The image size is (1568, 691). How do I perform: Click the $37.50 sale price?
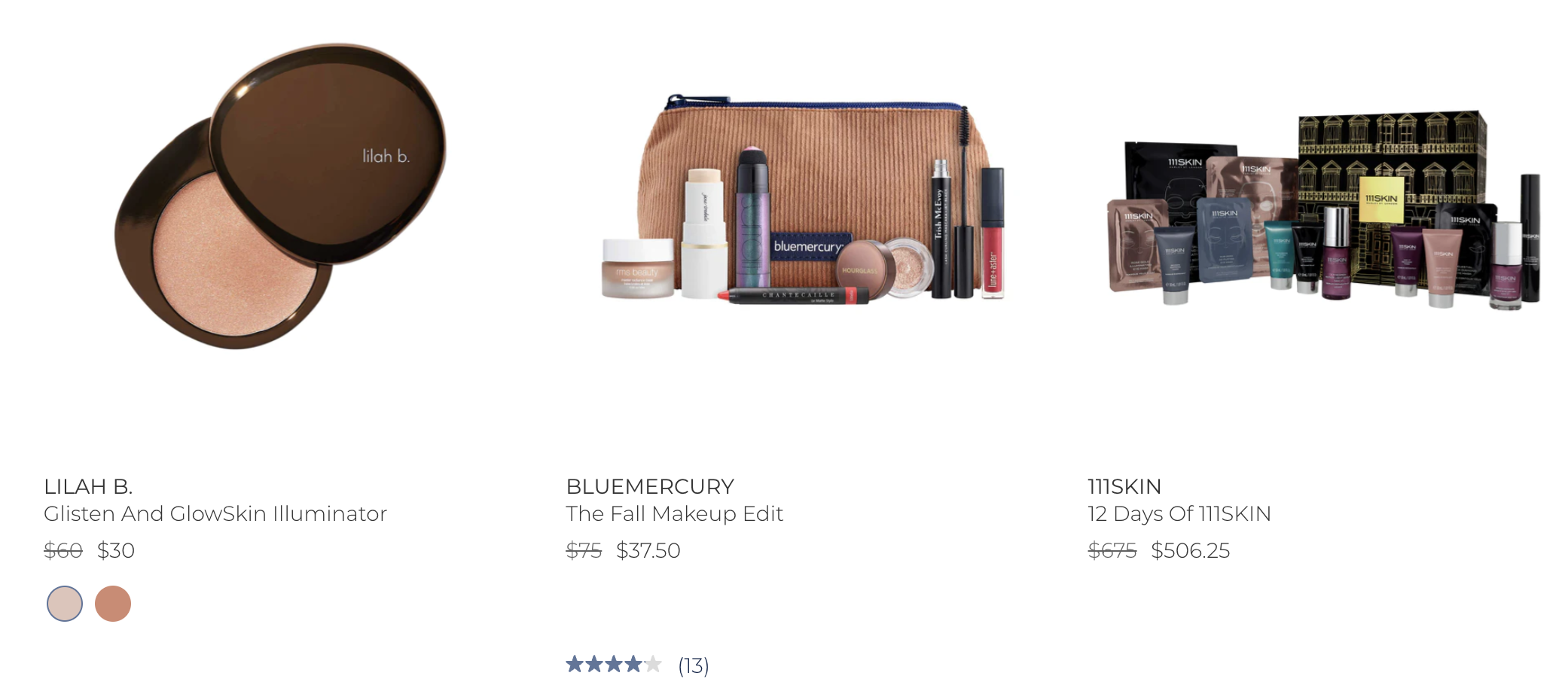click(648, 551)
